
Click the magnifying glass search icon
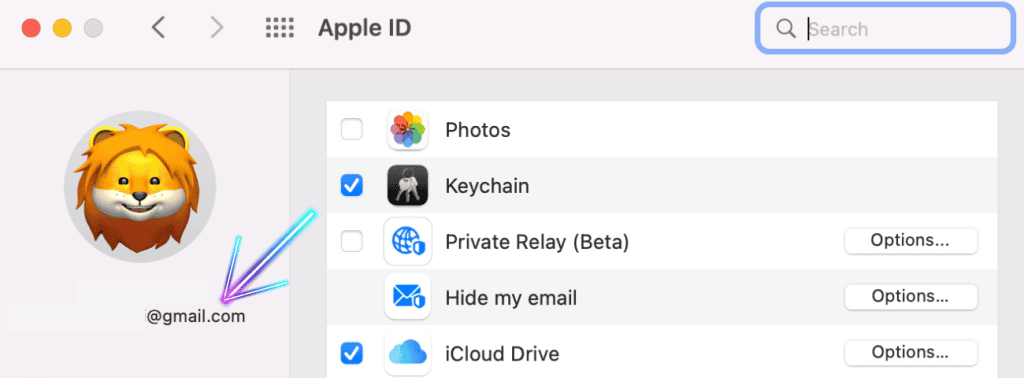coord(785,28)
